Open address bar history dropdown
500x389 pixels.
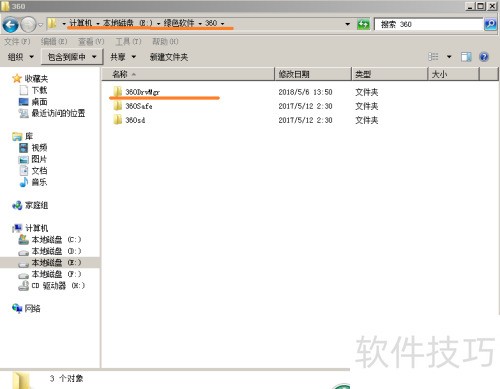pos(348,24)
